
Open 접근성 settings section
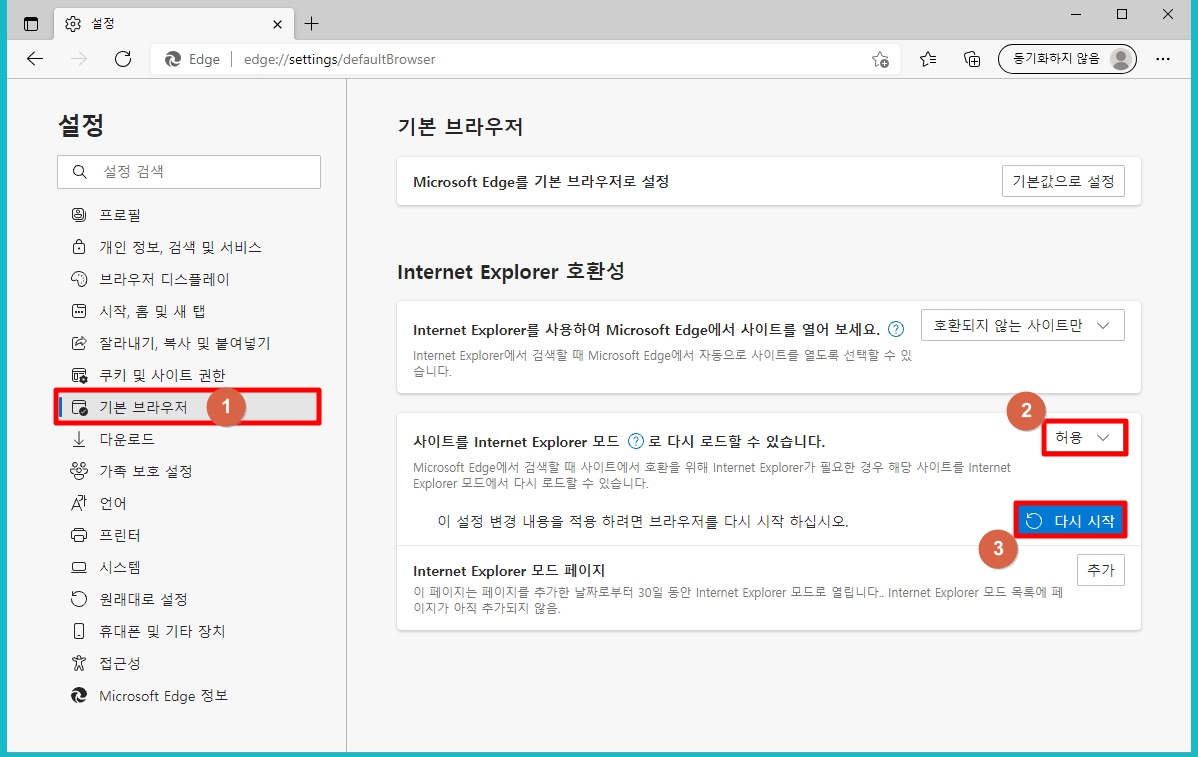click(x=189, y=664)
